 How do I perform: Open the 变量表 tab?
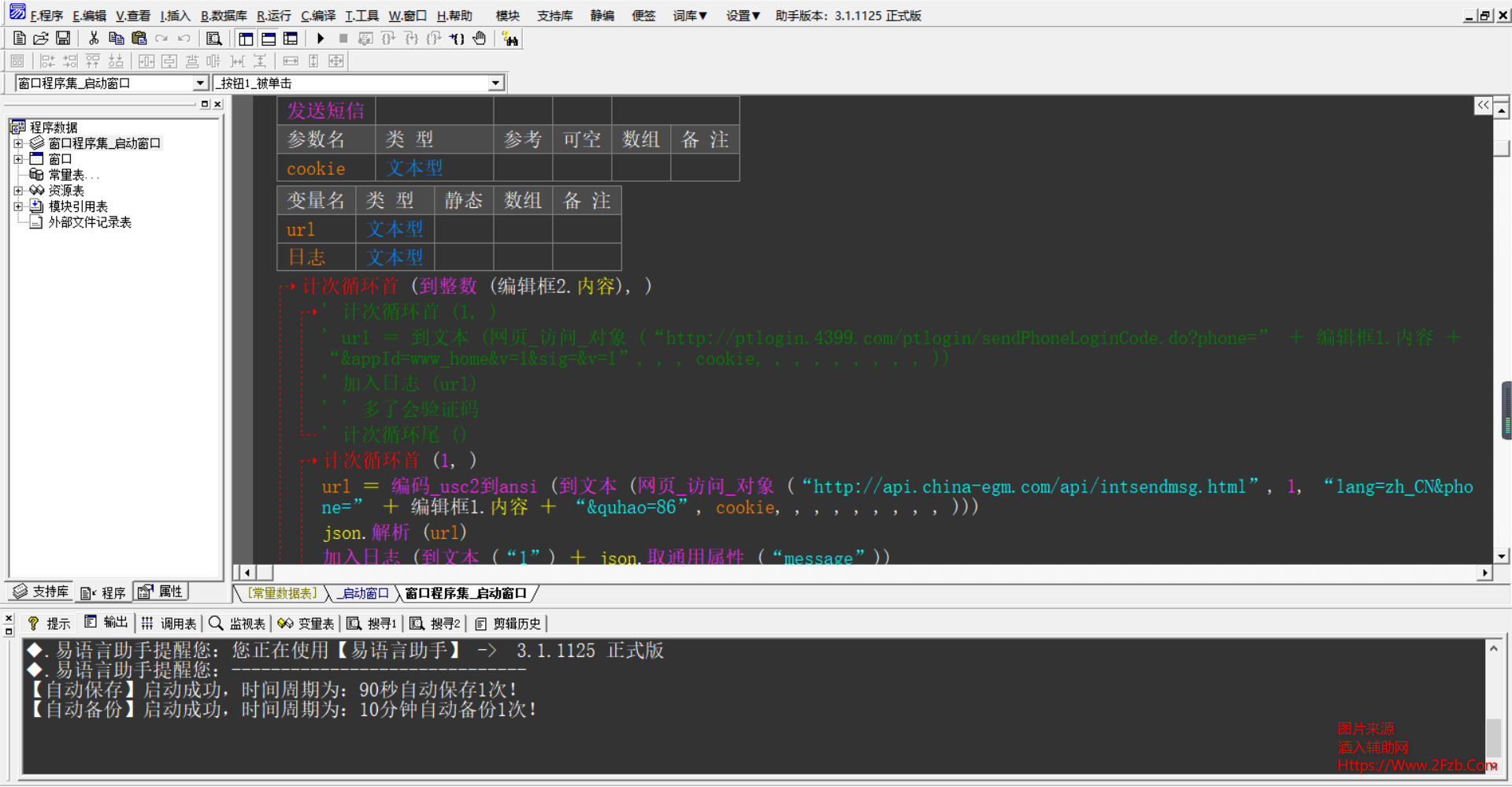306,623
